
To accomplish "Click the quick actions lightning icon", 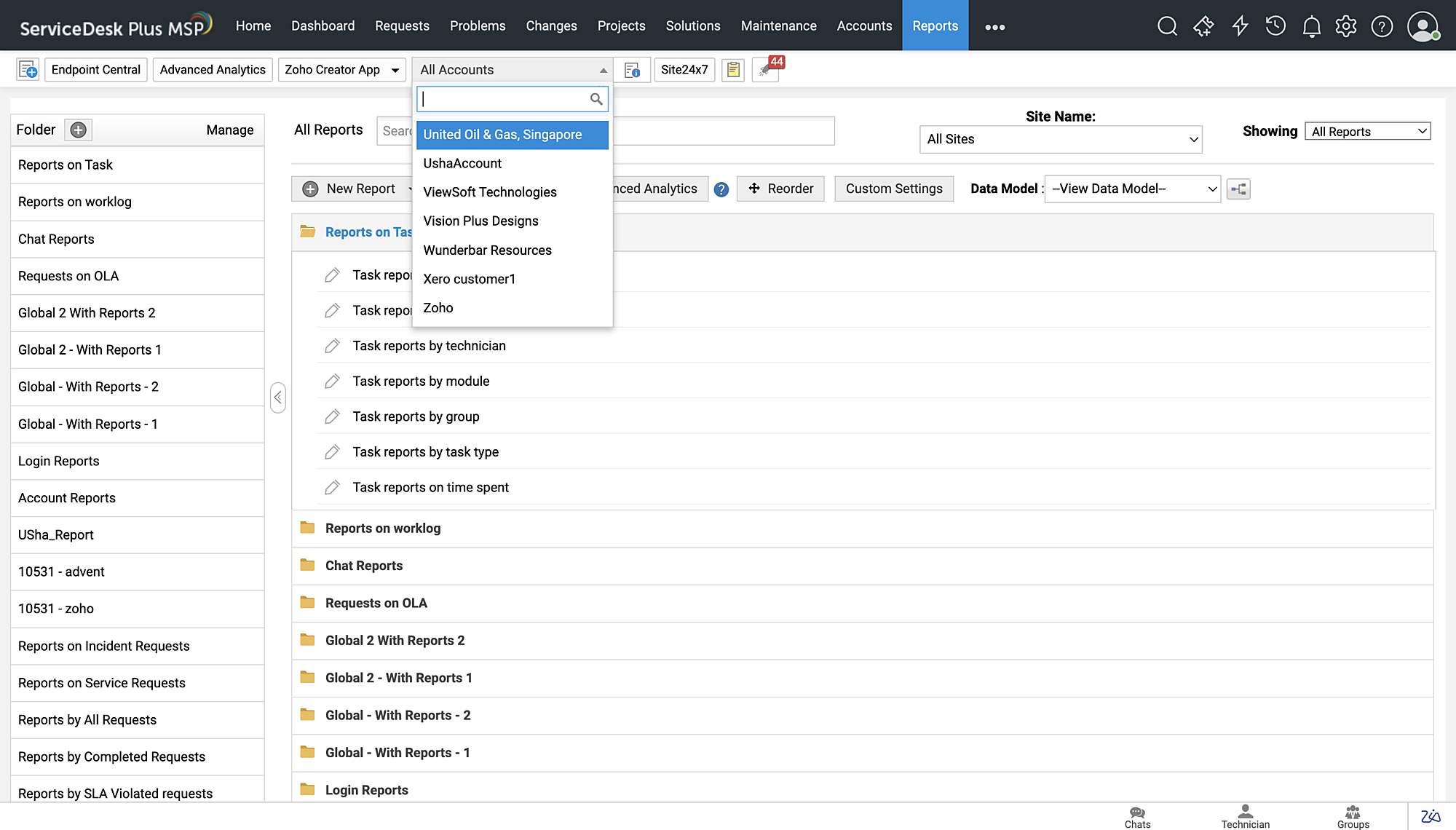I will pyautogui.click(x=1240, y=27).
